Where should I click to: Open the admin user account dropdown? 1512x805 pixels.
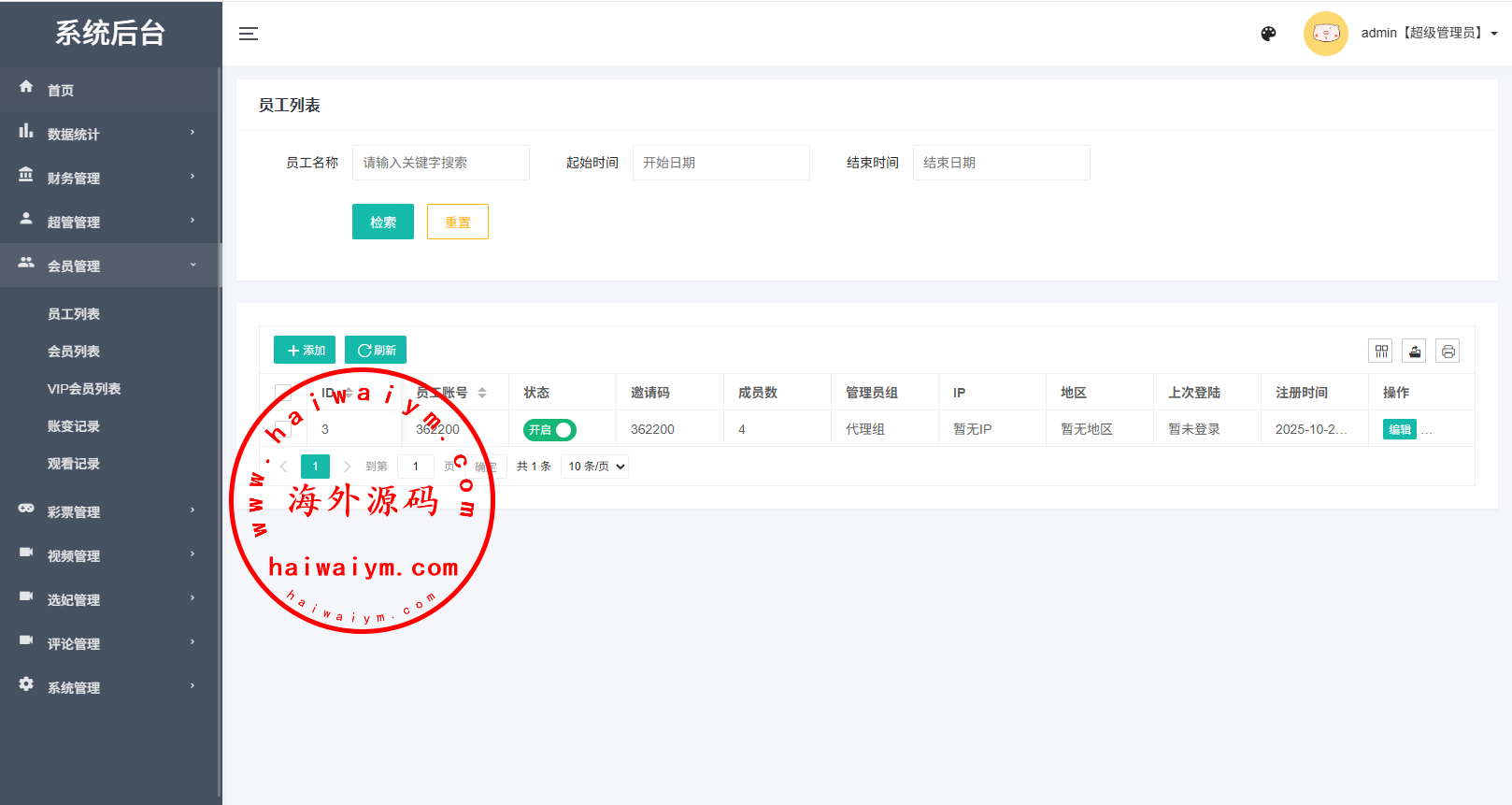pyautogui.click(x=1428, y=34)
